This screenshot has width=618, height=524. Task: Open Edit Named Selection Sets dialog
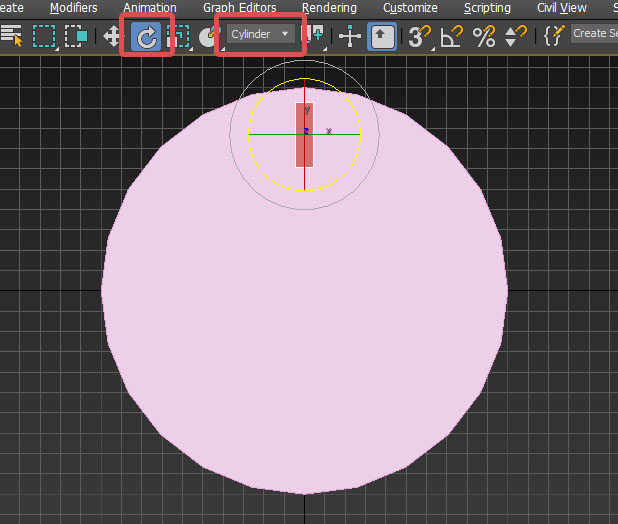(554, 35)
